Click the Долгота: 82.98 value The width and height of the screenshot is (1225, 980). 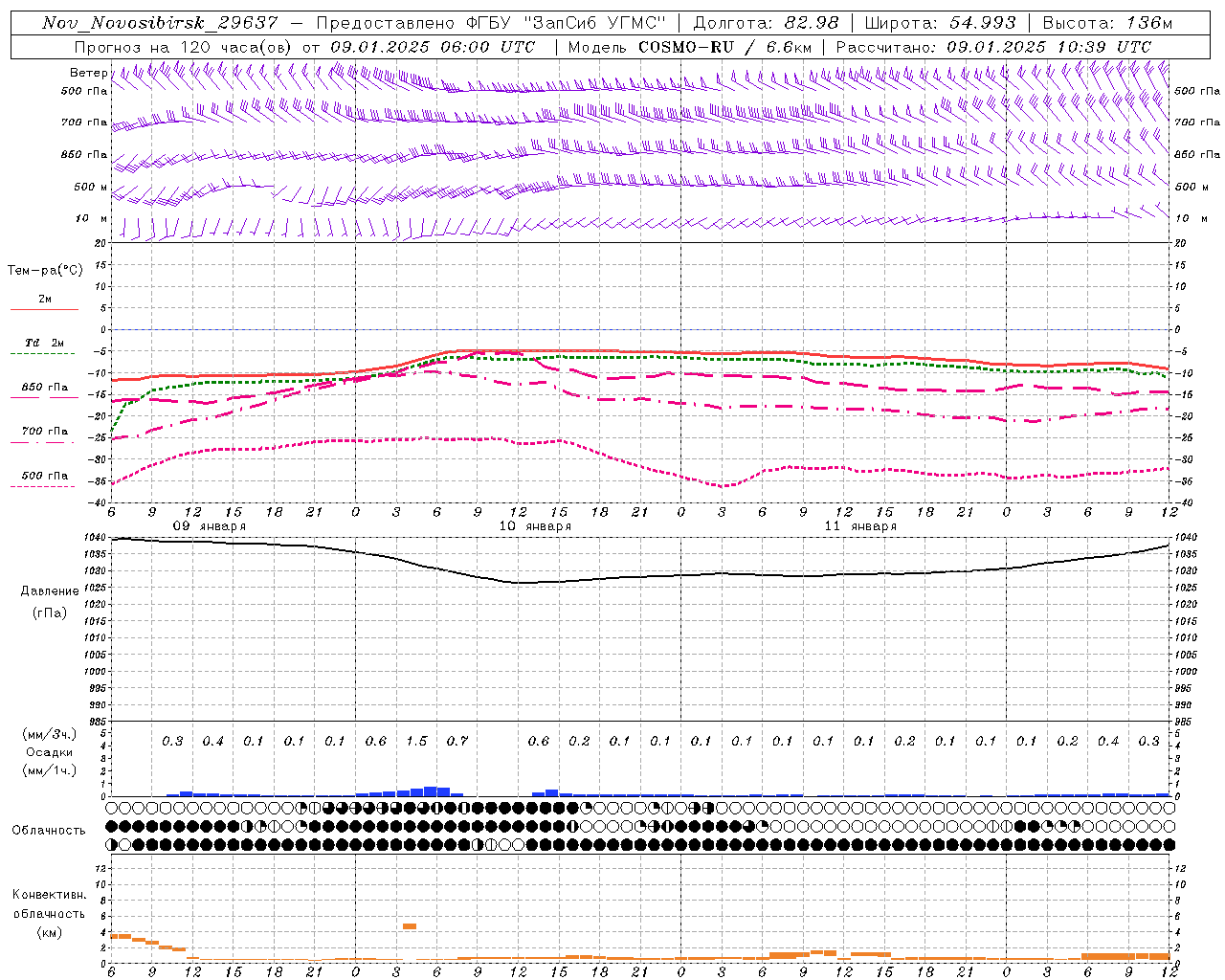pos(766,23)
